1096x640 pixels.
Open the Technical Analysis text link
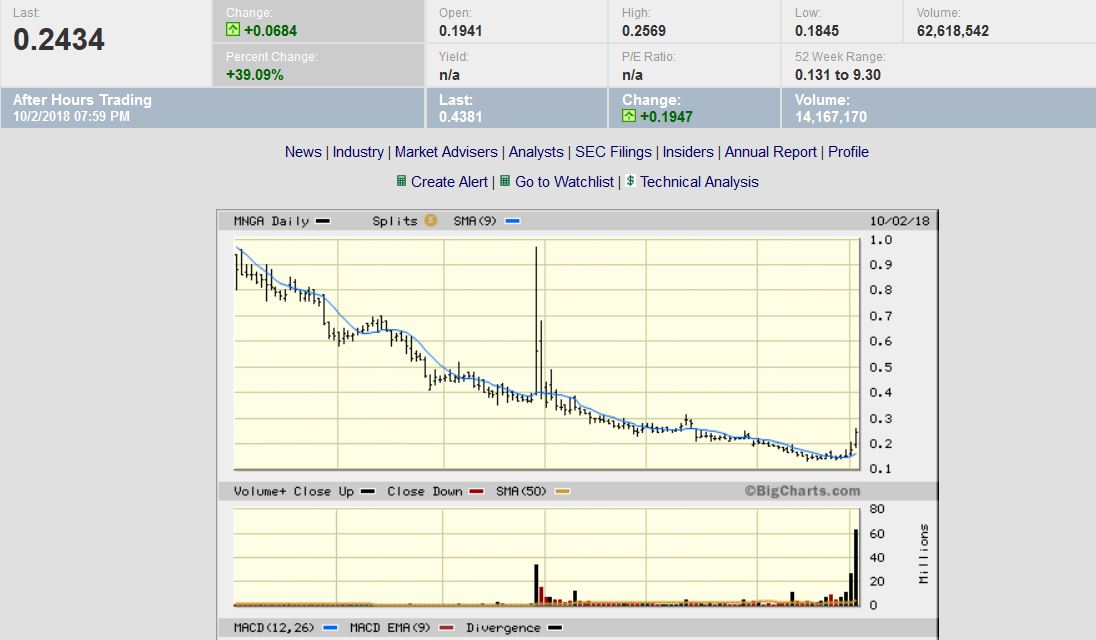coord(699,182)
